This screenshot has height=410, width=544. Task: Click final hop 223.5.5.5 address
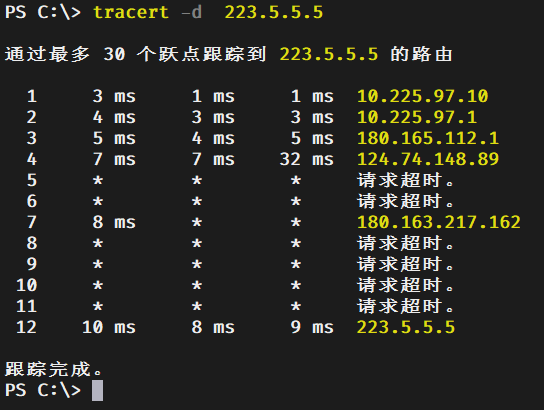pyautogui.click(x=406, y=327)
